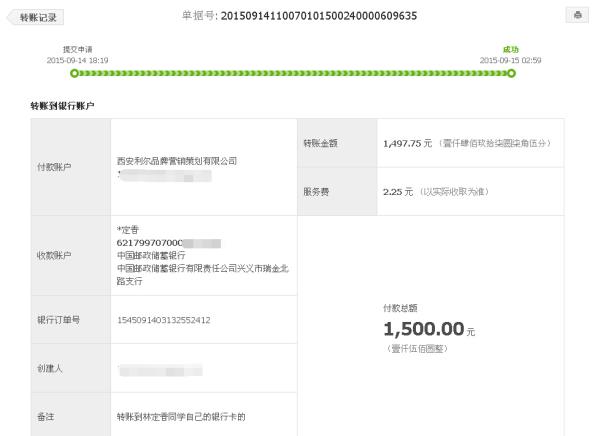Image resolution: width=600 pixels, height=436 pixels.
Task: Click the branch name 兴义市瑞金北路支行 text
Action: coord(203,274)
